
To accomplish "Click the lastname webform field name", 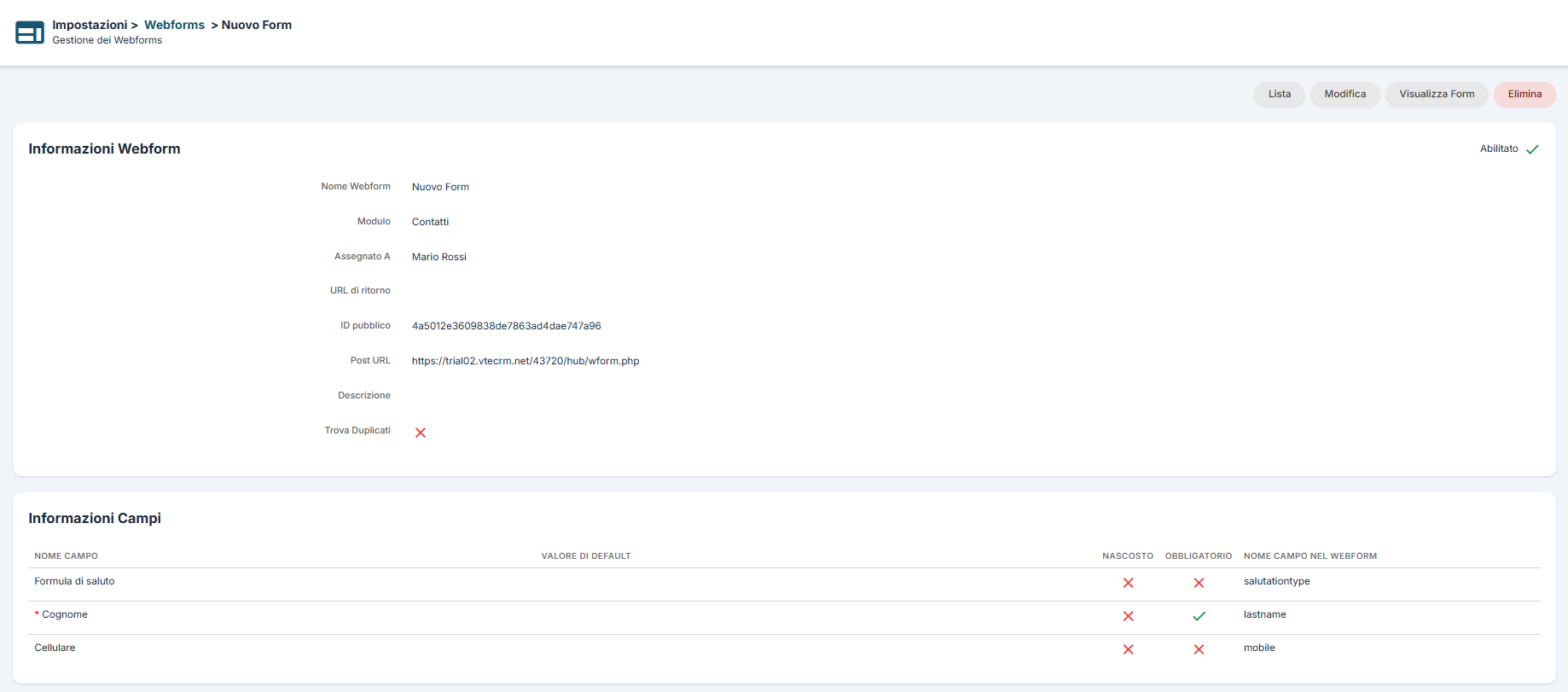I will [1265, 614].
